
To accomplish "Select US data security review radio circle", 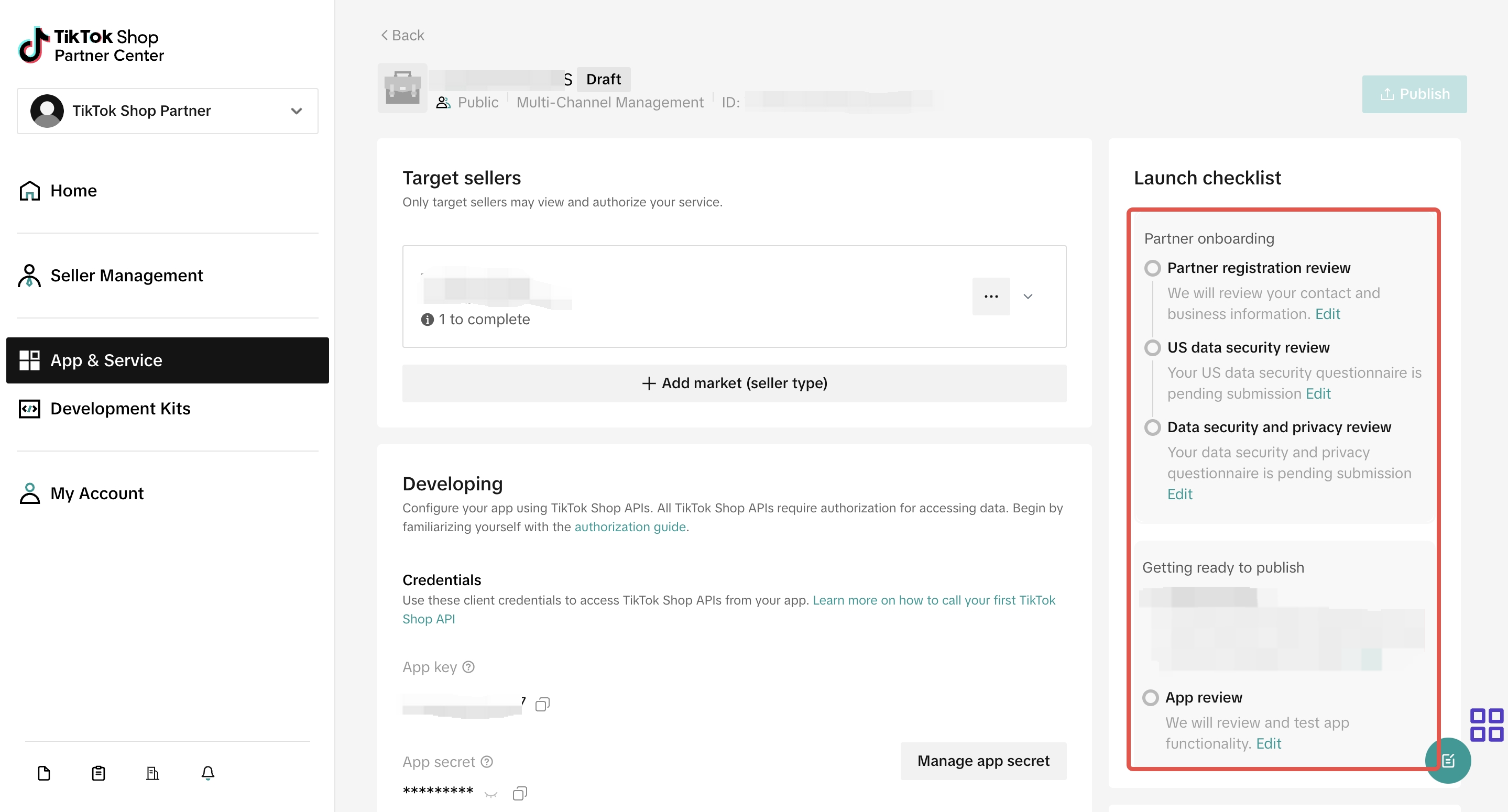I will pyautogui.click(x=1152, y=348).
